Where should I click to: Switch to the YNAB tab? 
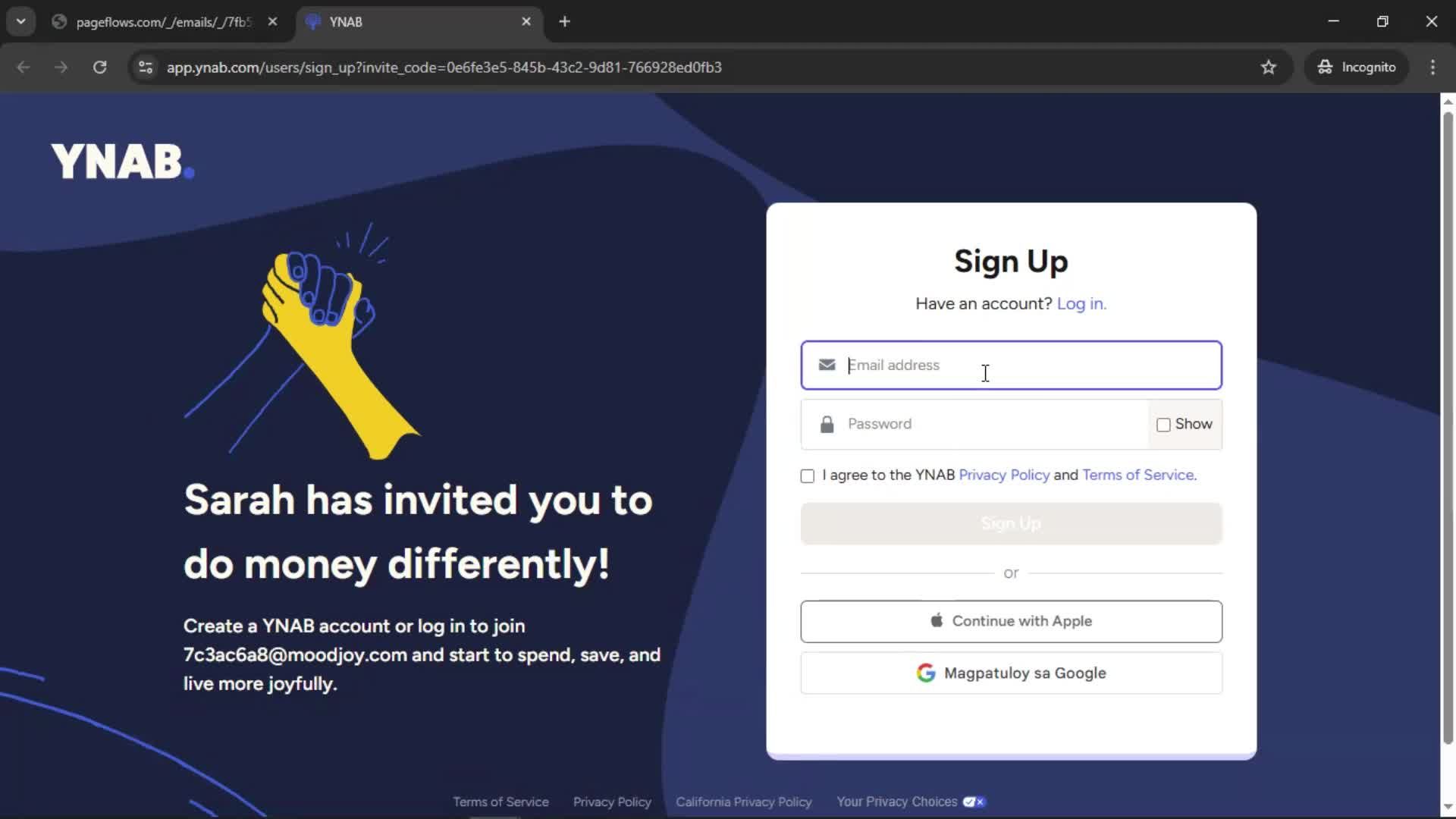[419, 22]
